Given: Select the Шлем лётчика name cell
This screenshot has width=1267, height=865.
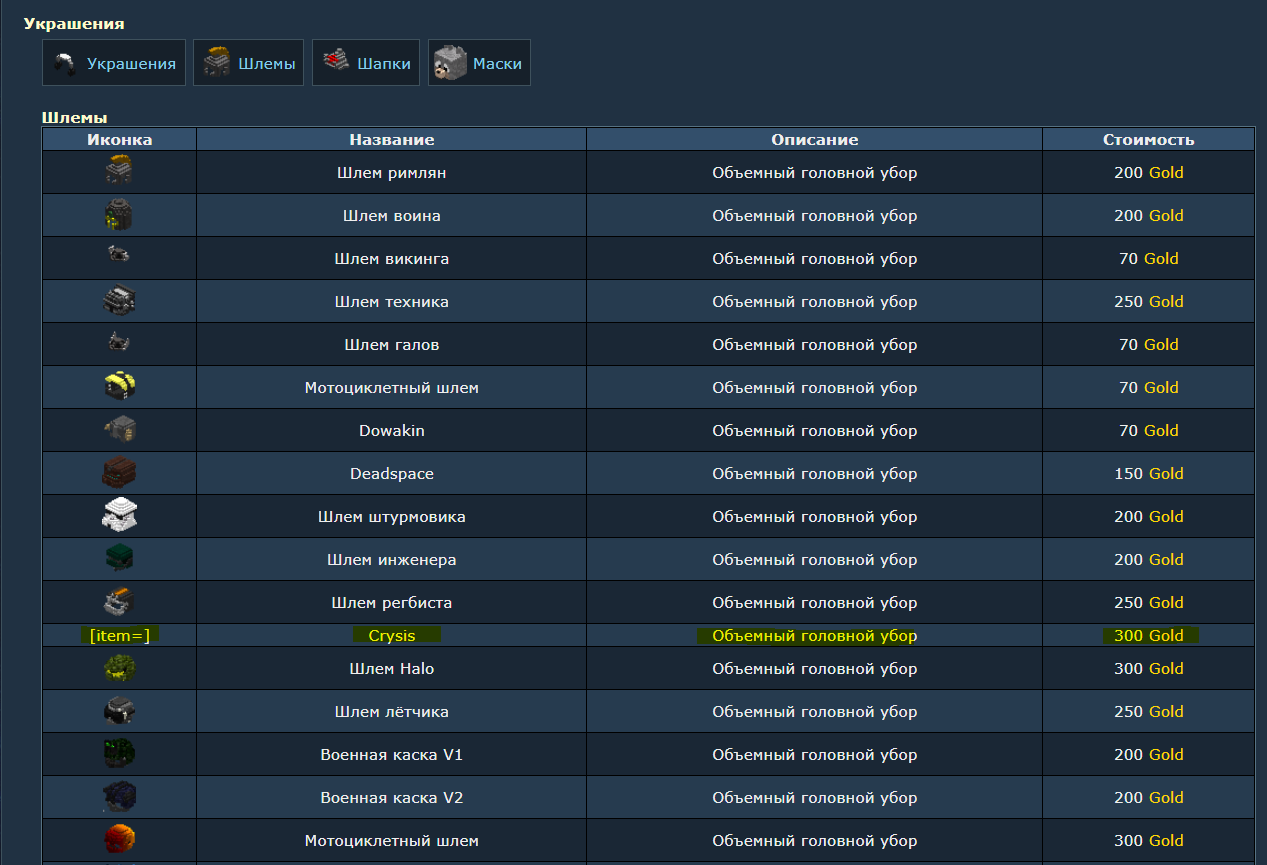Looking at the screenshot, I should [391, 712].
